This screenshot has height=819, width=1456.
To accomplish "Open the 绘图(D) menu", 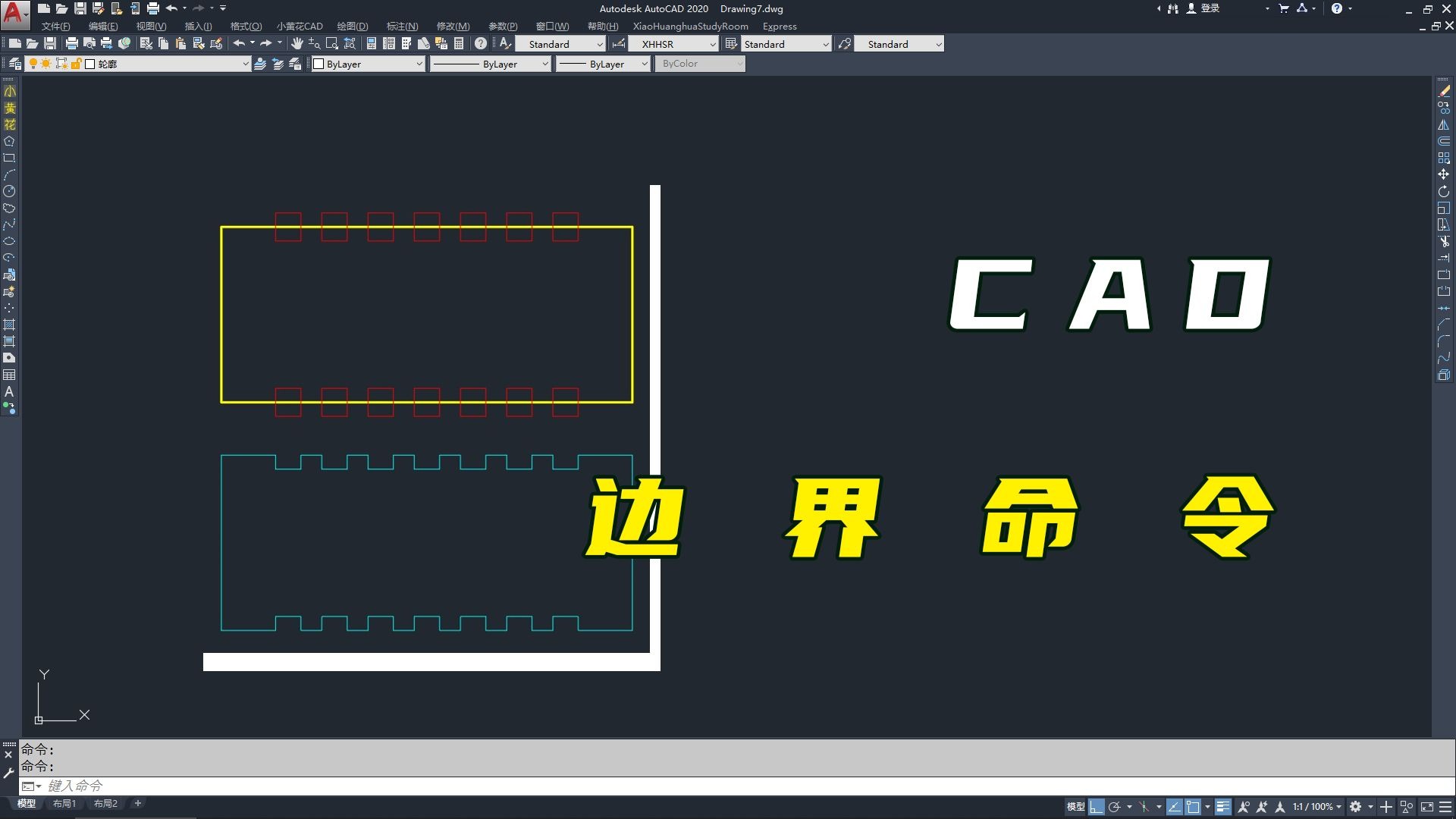I will [x=353, y=26].
